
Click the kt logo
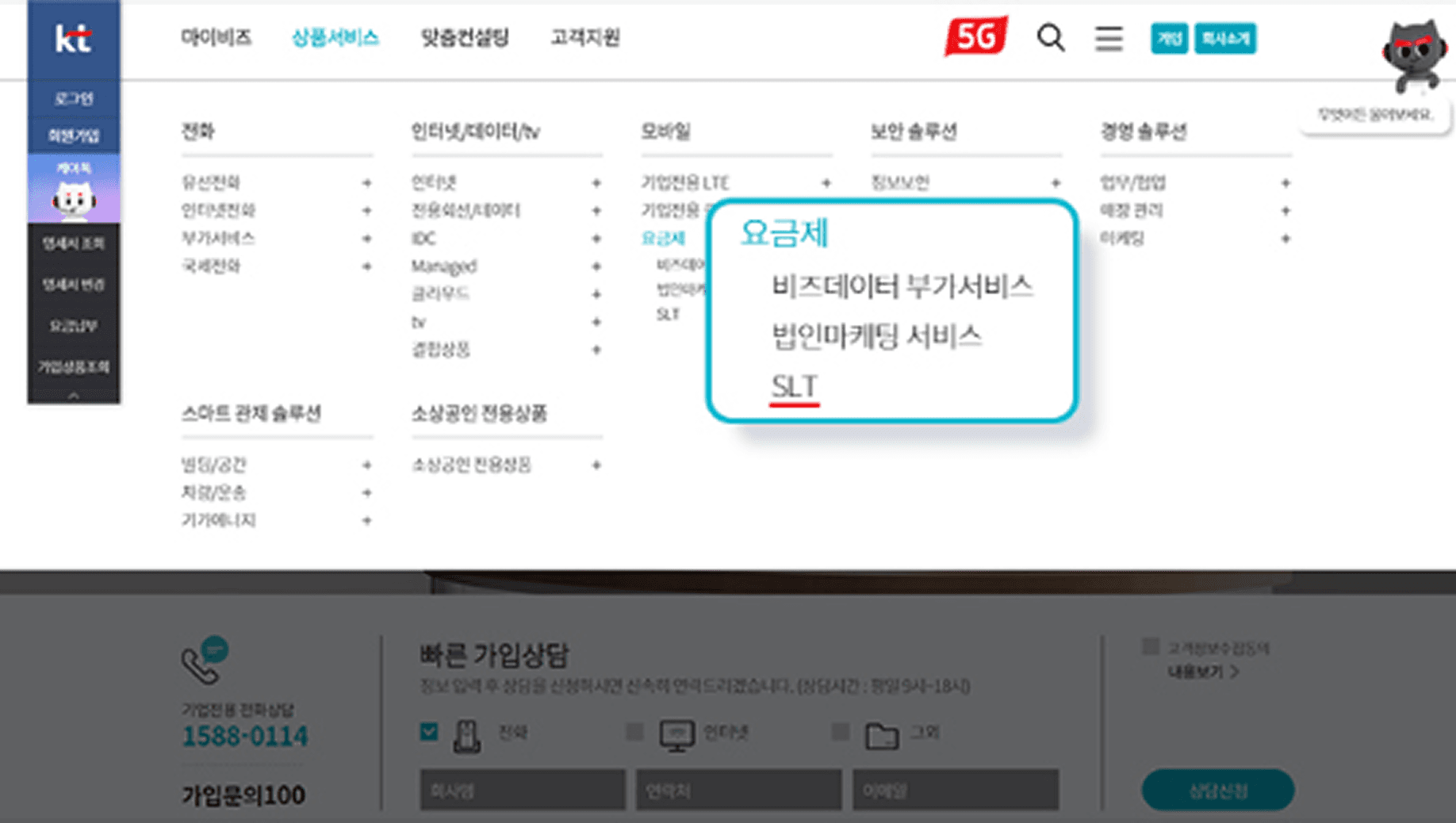[x=73, y=38]
